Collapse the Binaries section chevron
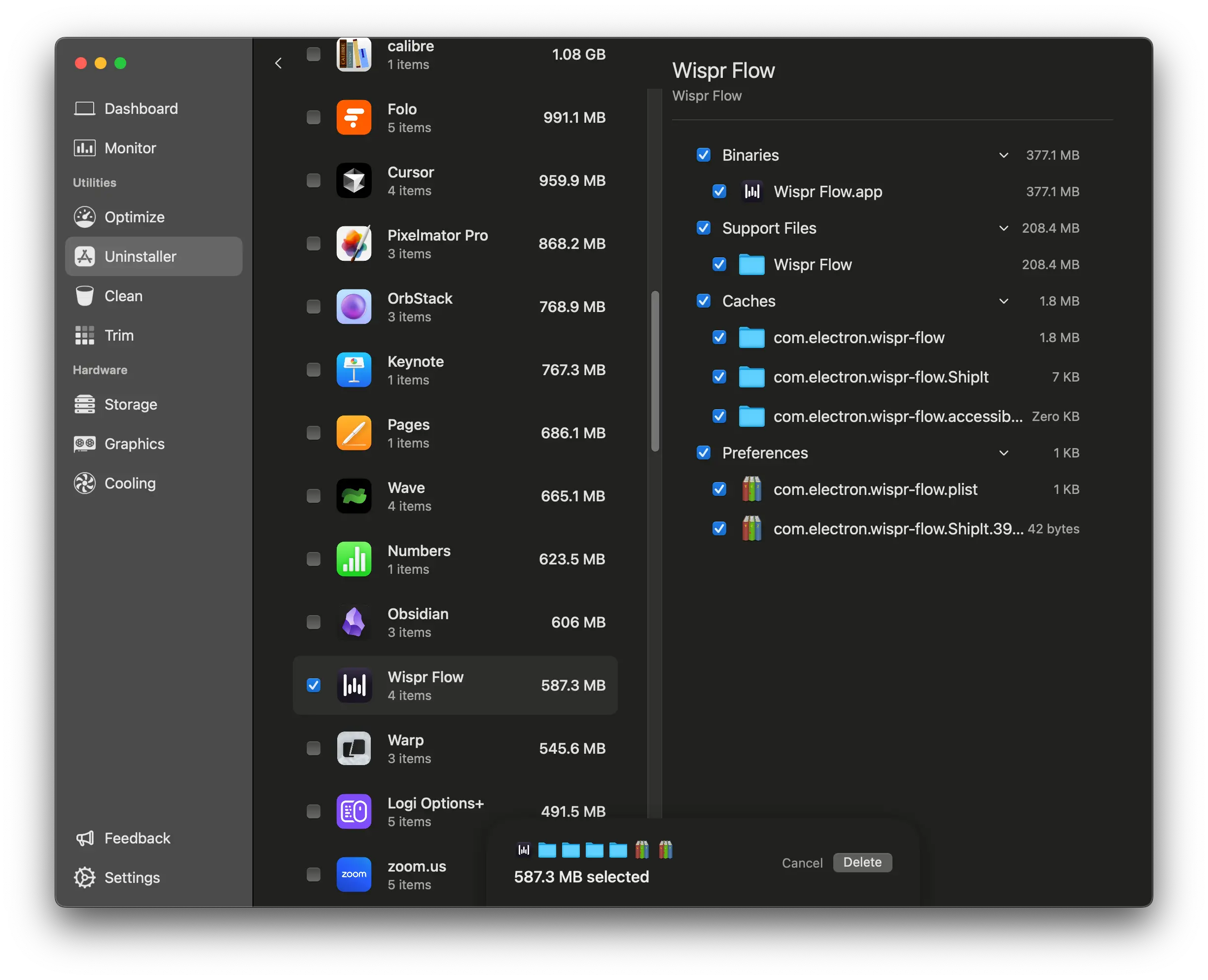This screenshot has width=1208, height=980. coord(1004,155)
